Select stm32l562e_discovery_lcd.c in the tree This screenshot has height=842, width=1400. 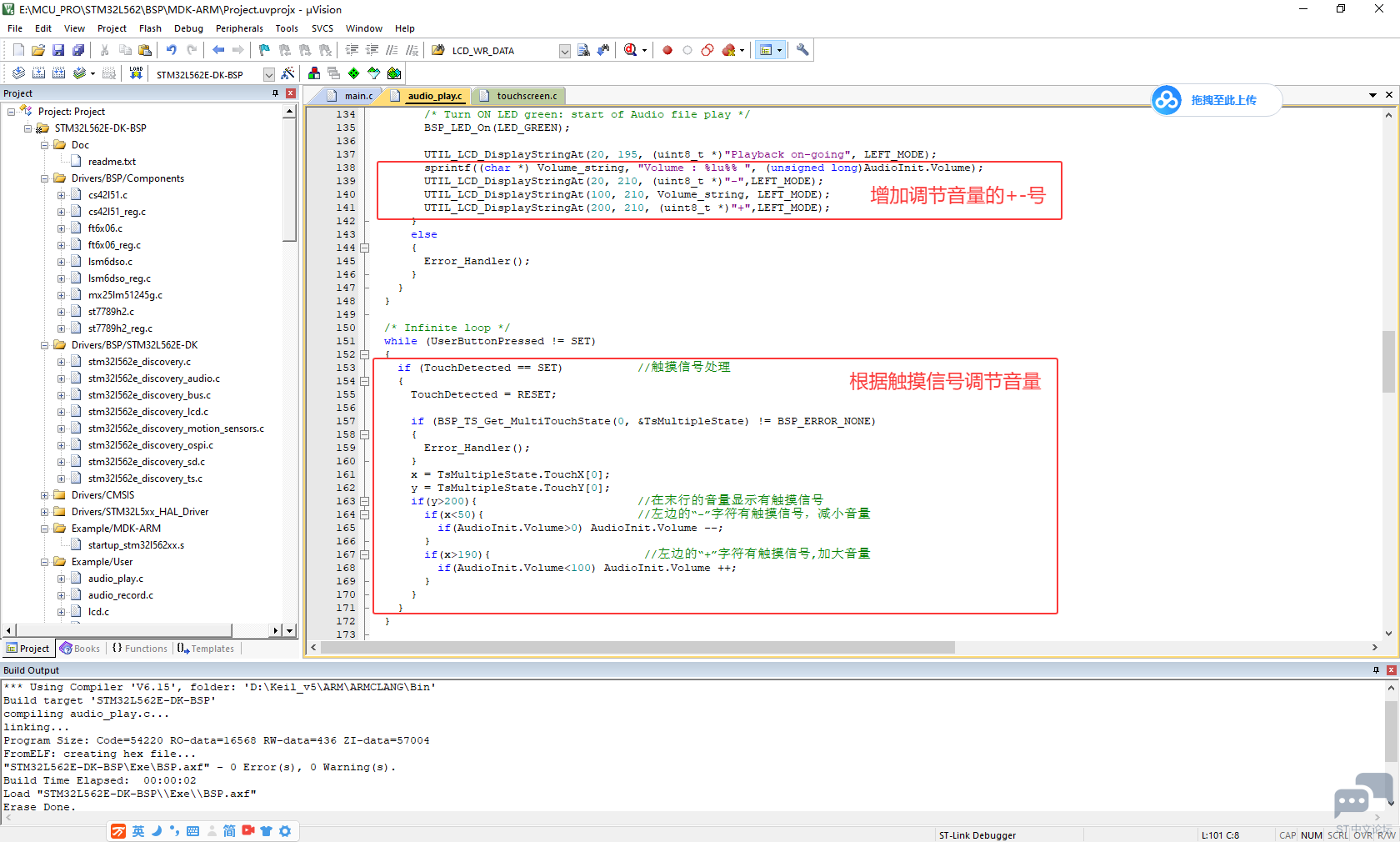click(148, 412)
